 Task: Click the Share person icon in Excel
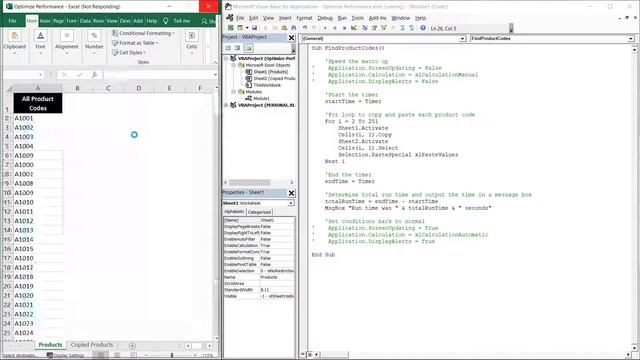coord(204,21)
